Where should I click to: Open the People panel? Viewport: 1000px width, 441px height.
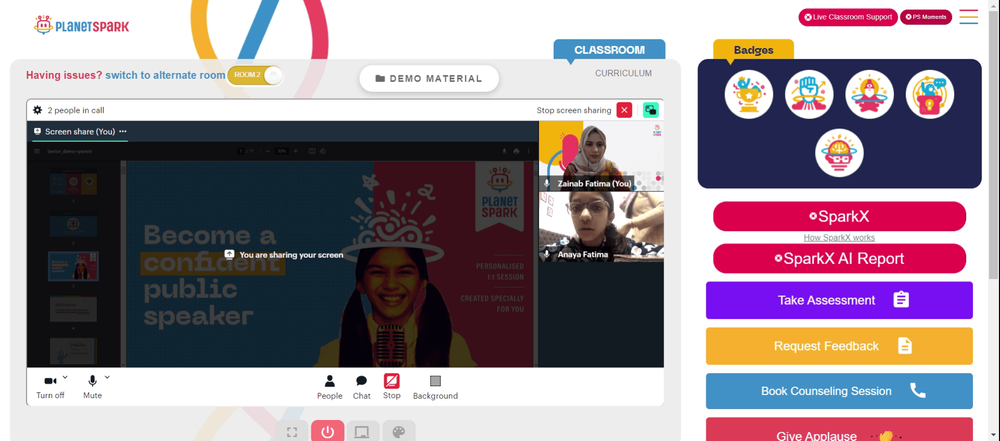(x=330, y=387)
